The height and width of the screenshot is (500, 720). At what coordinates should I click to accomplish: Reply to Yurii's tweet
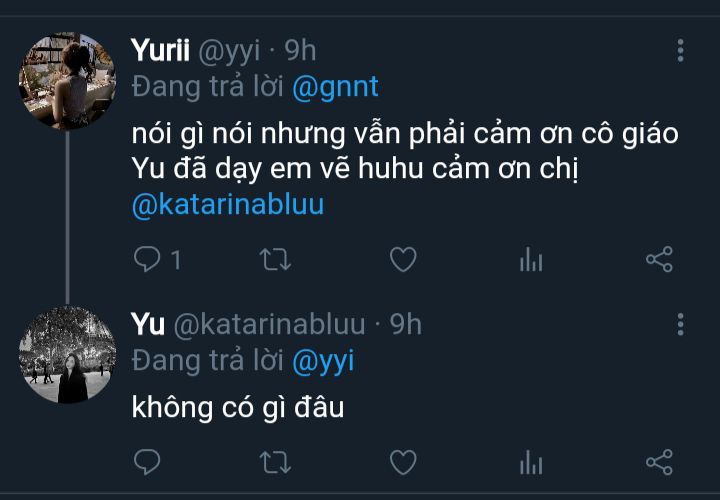click(147, 259)
